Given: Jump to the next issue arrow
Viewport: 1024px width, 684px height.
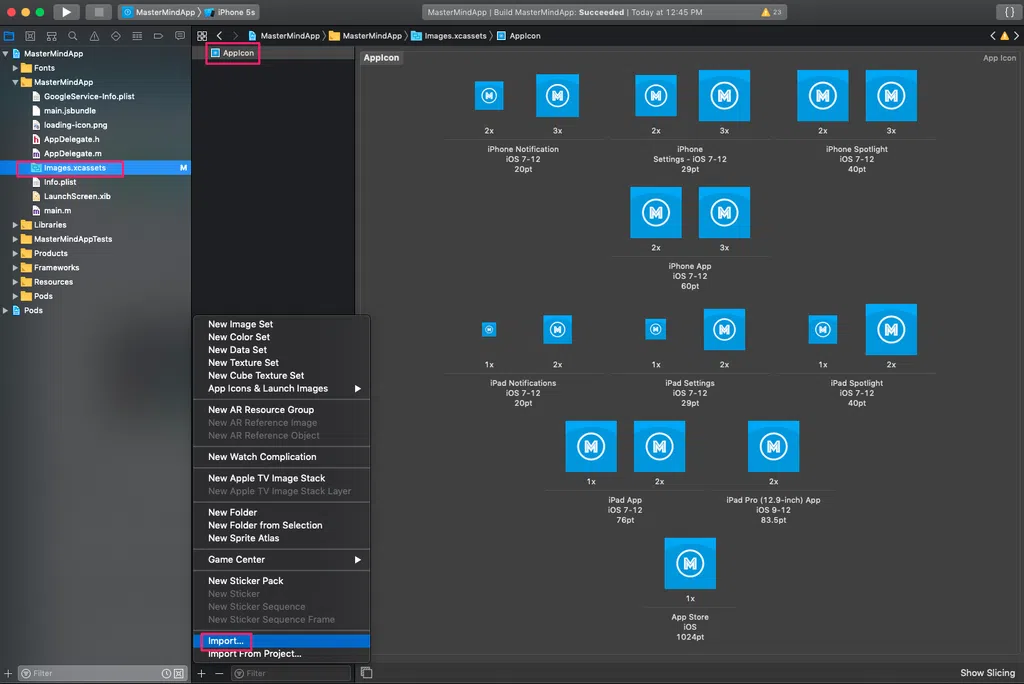Looking at the screenshot, I should [1016, 36].
